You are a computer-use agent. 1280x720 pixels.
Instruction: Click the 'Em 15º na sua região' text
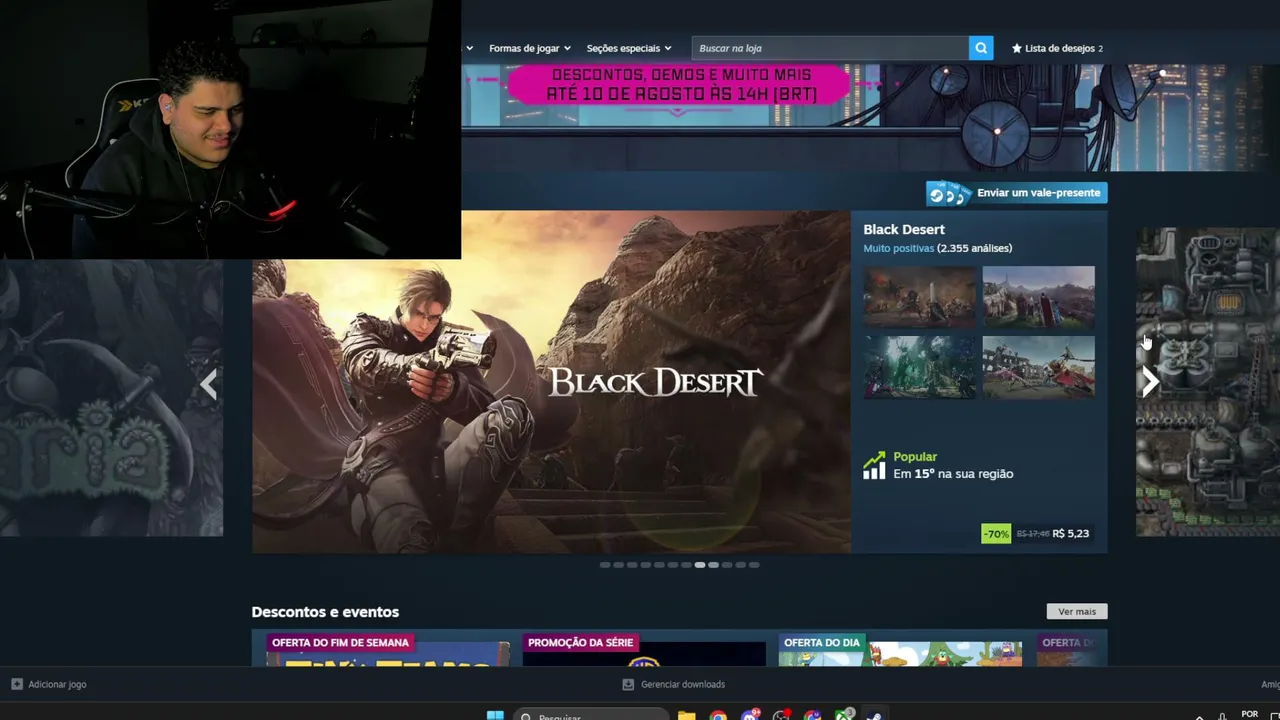click(953, 474)
